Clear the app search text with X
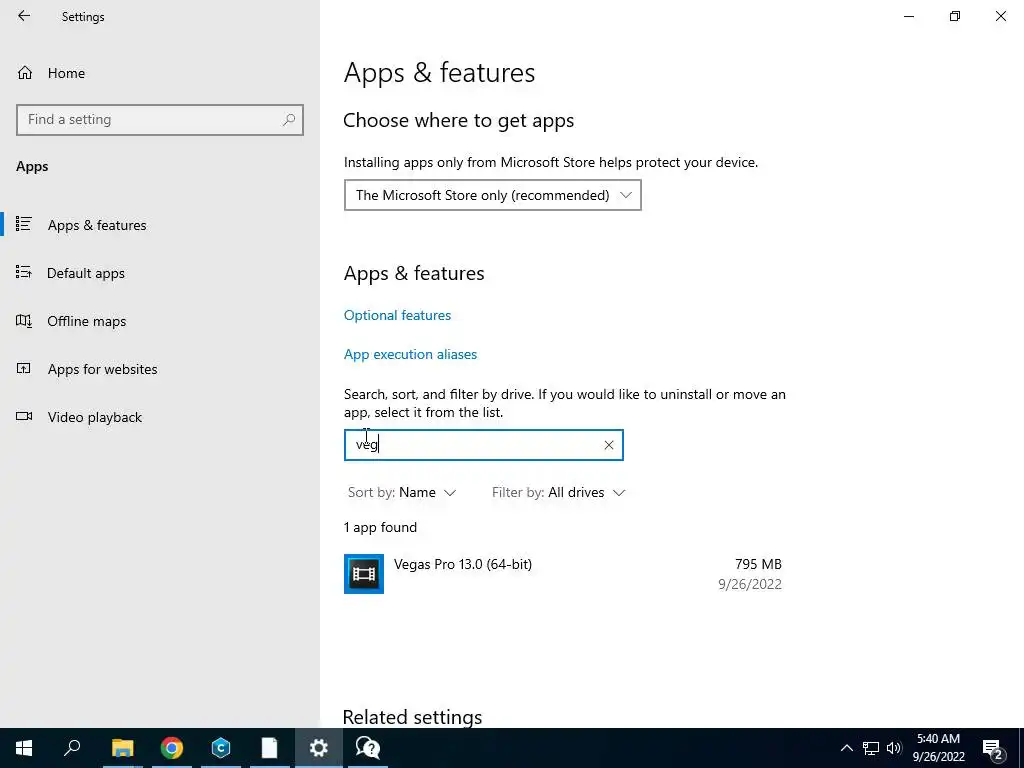 point(609,445)
